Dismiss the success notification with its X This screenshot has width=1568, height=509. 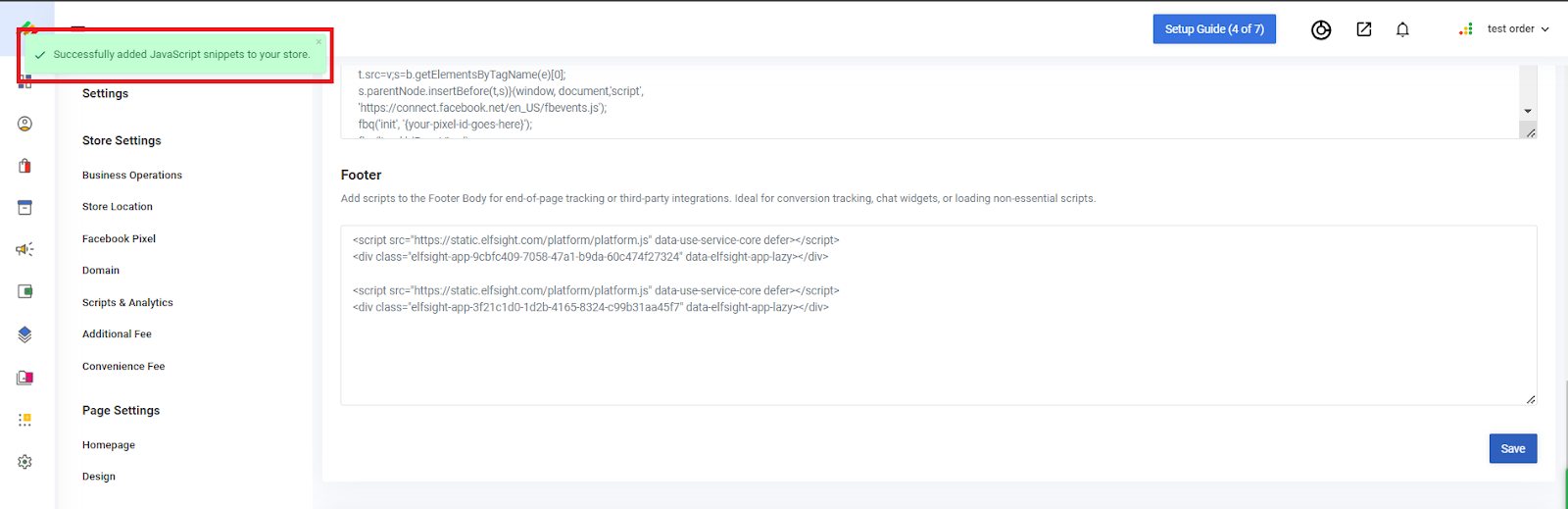pyautogui.click(x=318, y=42)
